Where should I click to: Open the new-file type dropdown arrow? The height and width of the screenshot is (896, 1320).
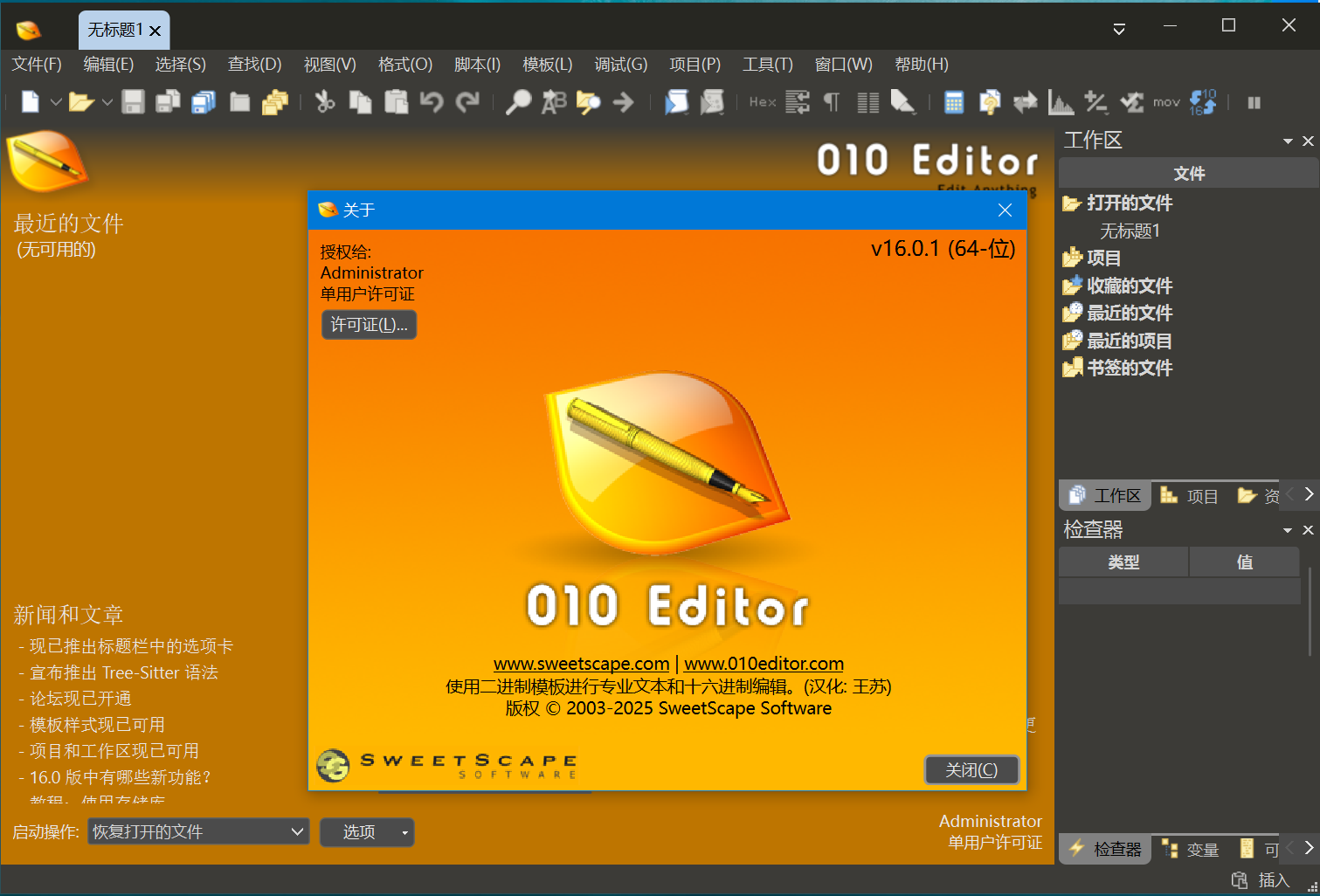(55, 102)
